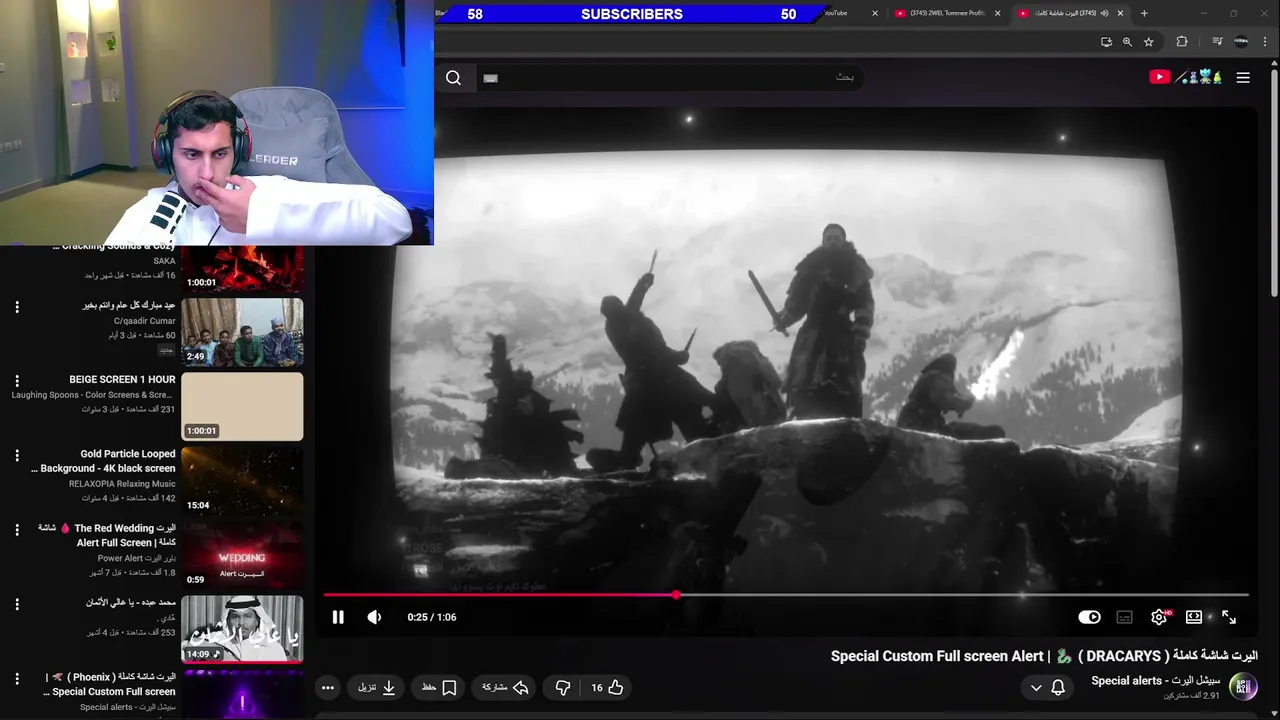1280x720 pixels.
Task: Close the 2WEI, Tommee Profitt tab
Action: [x=997, y=13]
